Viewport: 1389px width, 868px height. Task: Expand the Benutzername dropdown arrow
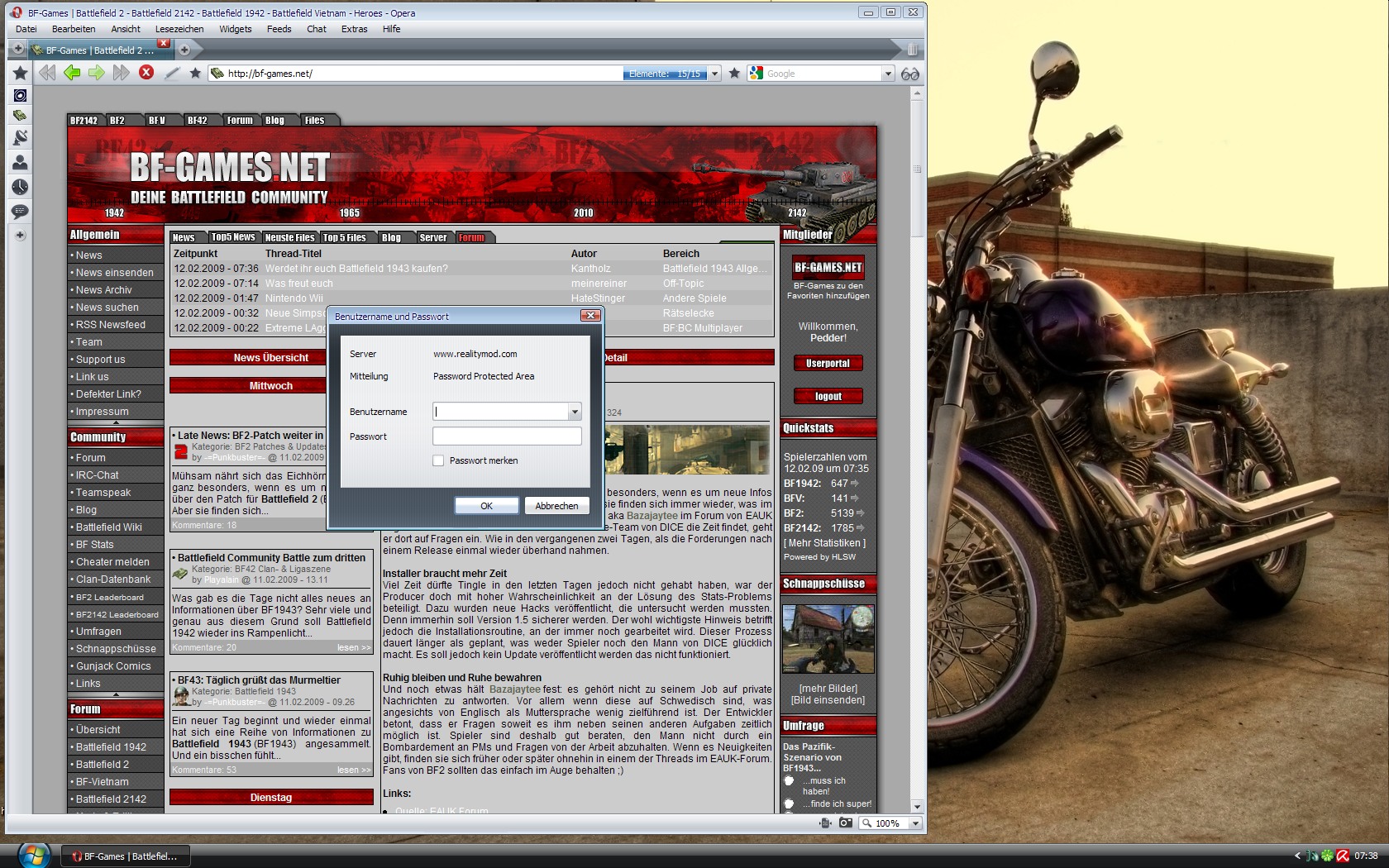(x=575, y=412)
